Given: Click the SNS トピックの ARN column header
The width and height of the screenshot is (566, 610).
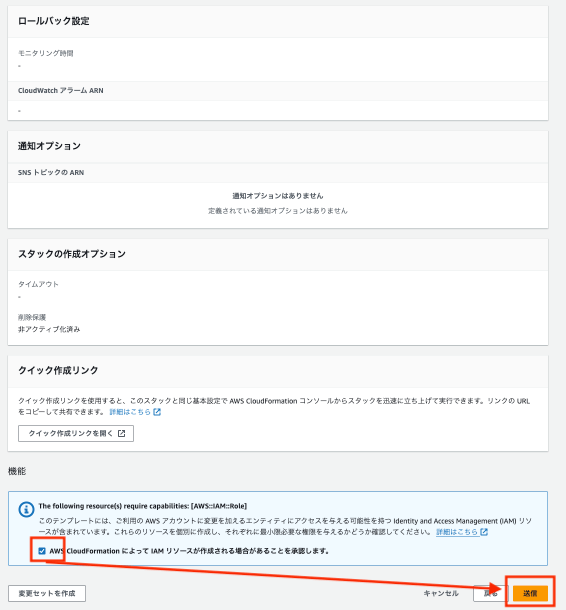Looking at the screenshot, I should pos(51,172).
